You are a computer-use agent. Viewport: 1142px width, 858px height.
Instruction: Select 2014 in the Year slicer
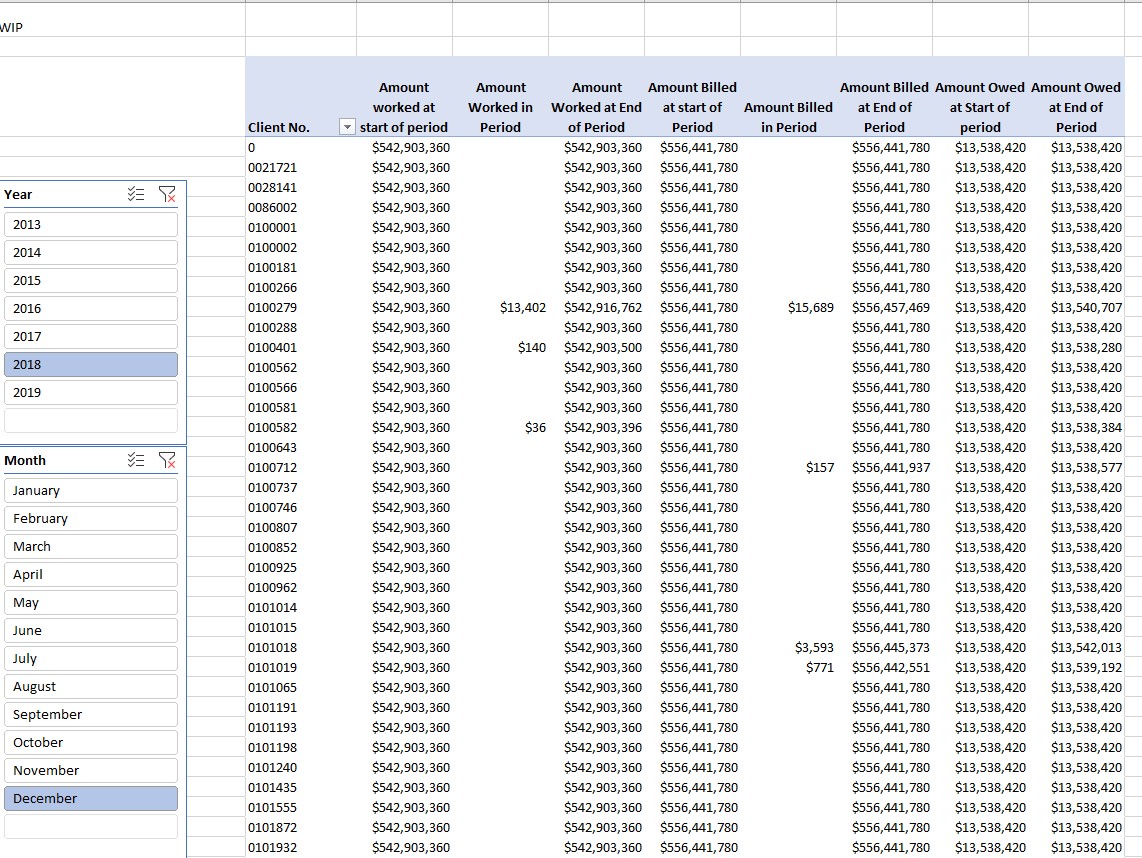tap(91, 253)
